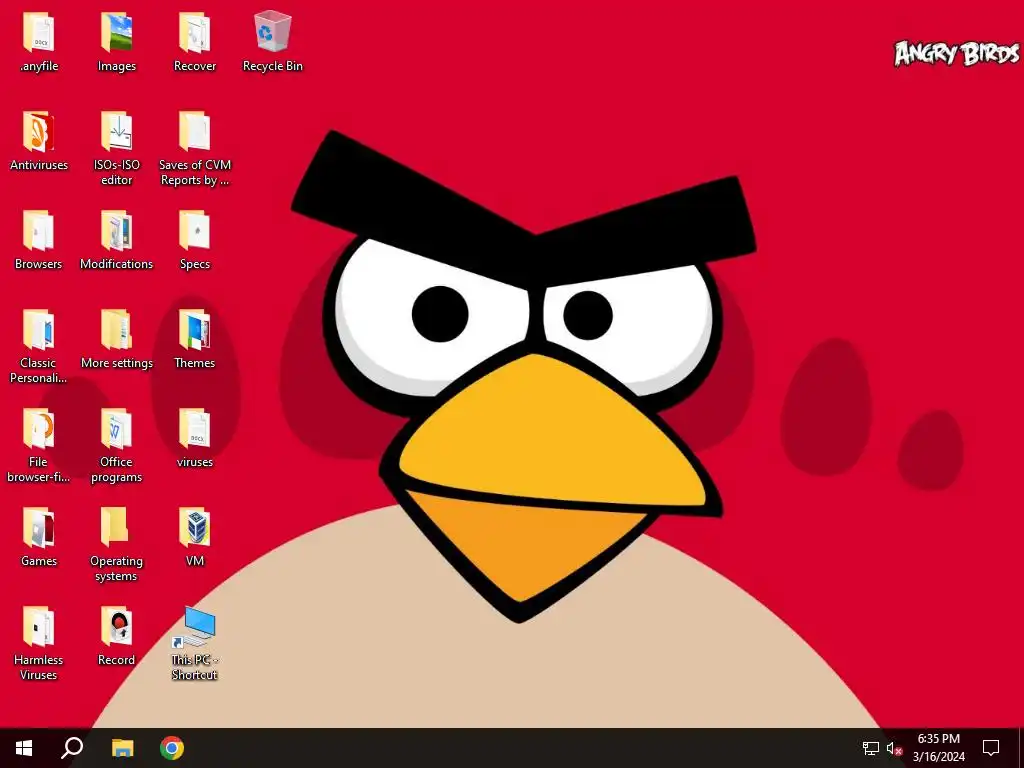Select the Specs folder icon
The width and height of the screenshot is (1024, 768).
[195, 231]
